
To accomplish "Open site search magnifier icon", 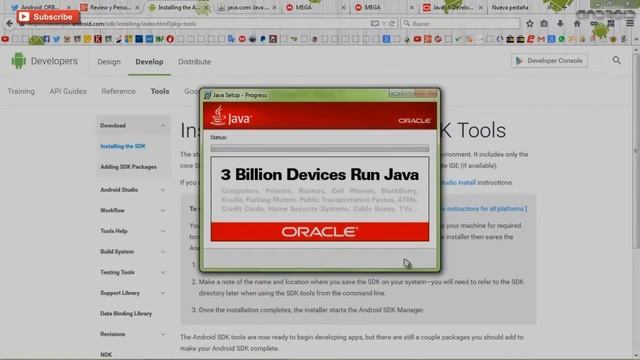I will 616,60.
